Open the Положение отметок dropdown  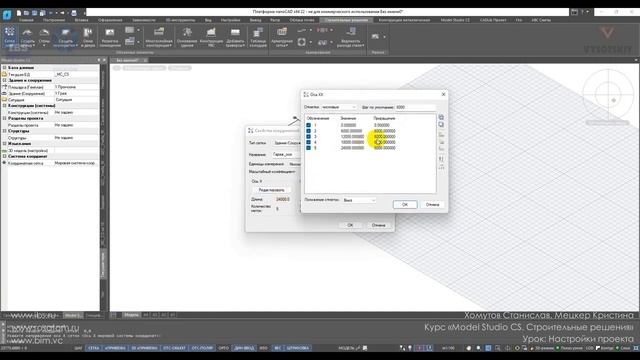tap(359, 200)
